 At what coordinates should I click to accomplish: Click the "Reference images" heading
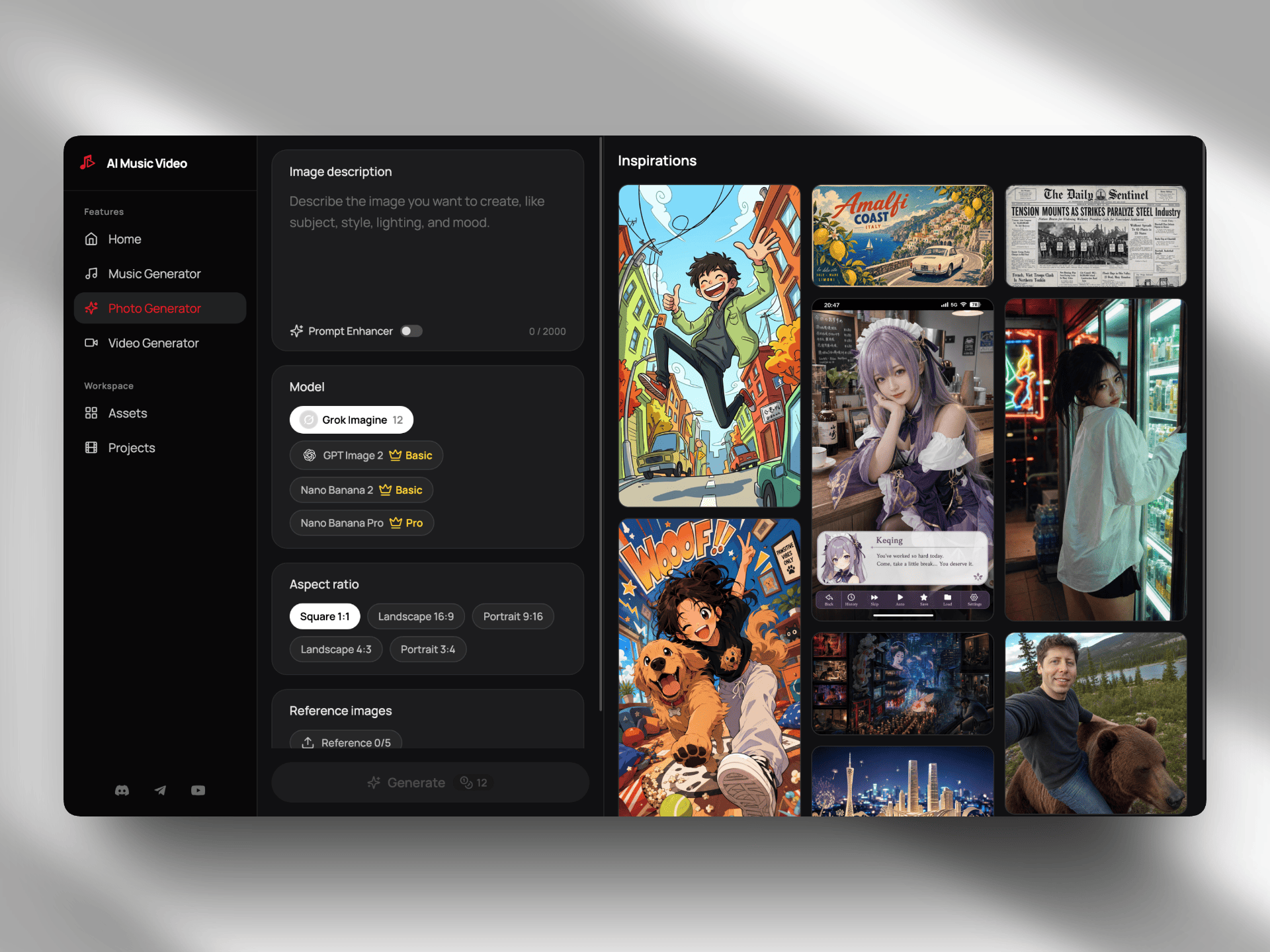coord(341,711)
